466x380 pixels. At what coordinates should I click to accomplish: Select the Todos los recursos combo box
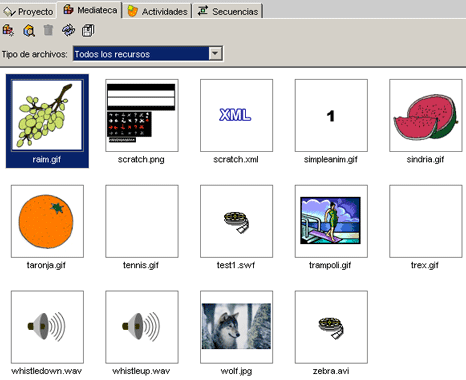[148, 53]
